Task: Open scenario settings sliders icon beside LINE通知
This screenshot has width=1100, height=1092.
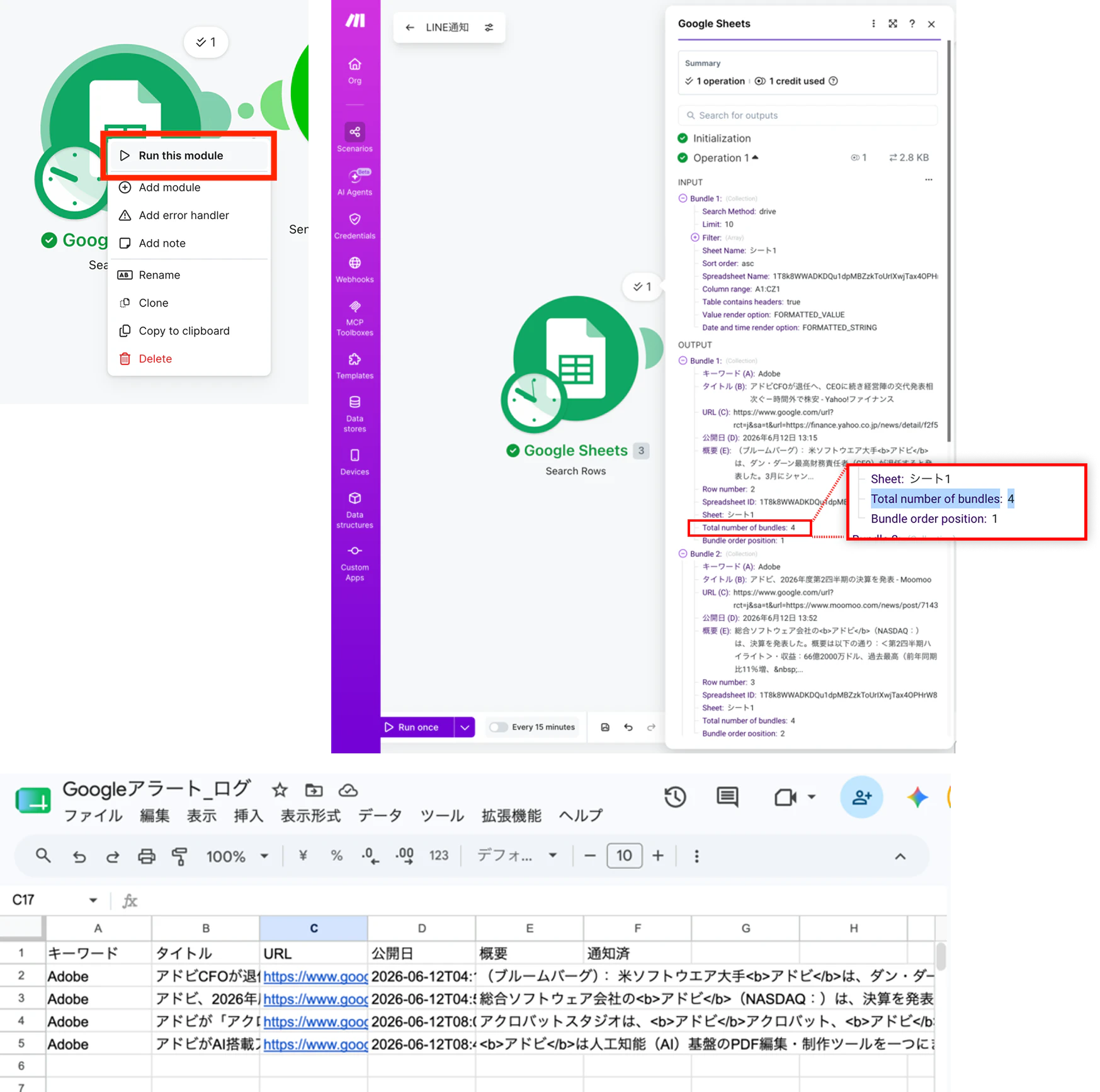Action: pyautogui.click(x=489, y=27)
